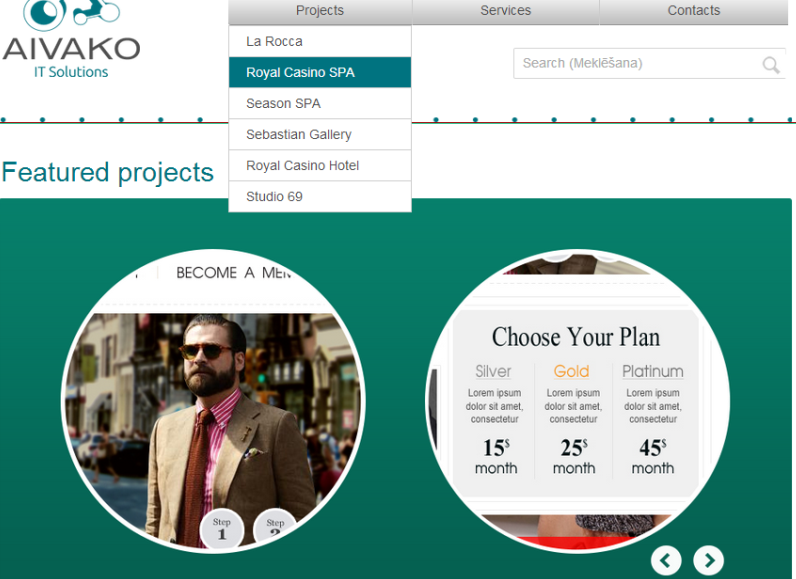796x579 pixels.
Task: Open the Sebastian Gallery project
Action: [x=320, y=134]
